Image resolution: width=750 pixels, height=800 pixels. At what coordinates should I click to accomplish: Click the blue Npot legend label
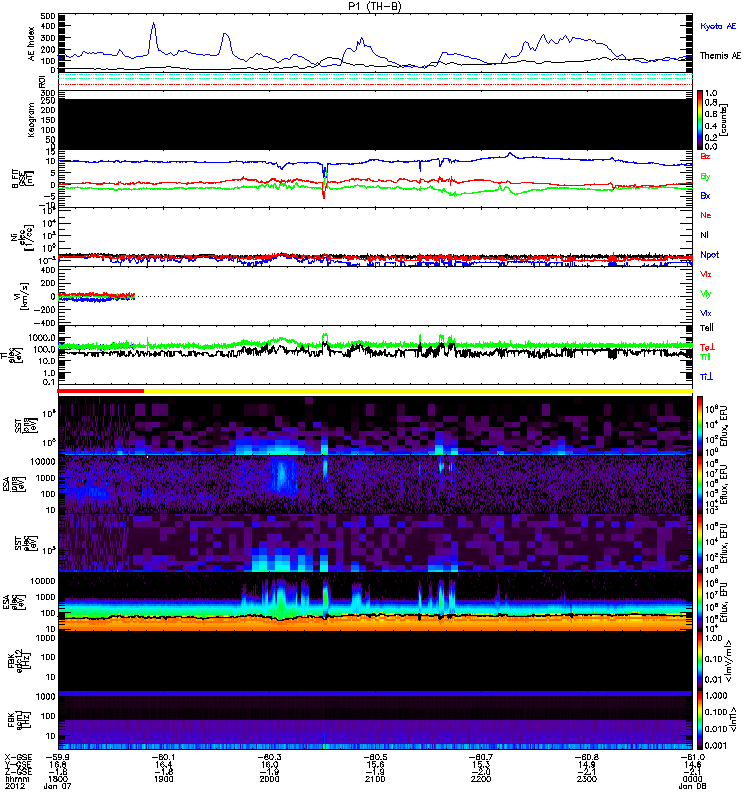tap(710, 255)
